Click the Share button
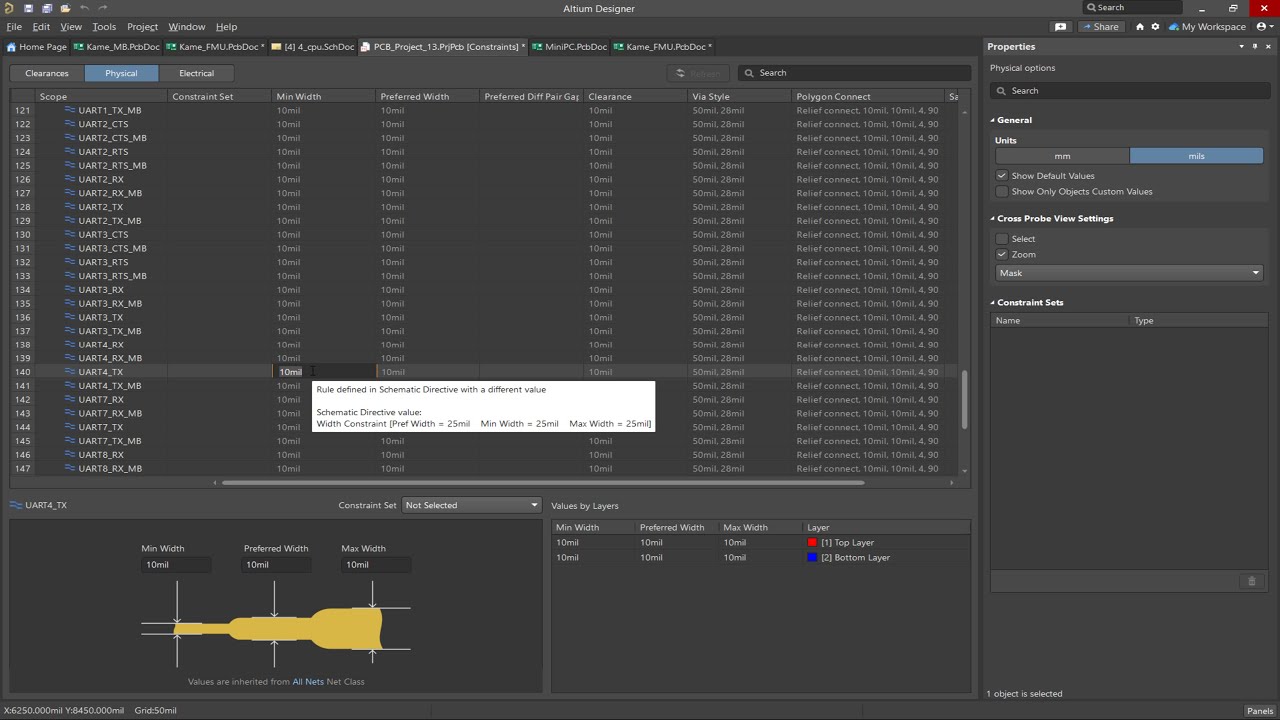 tap(1100, 27)
